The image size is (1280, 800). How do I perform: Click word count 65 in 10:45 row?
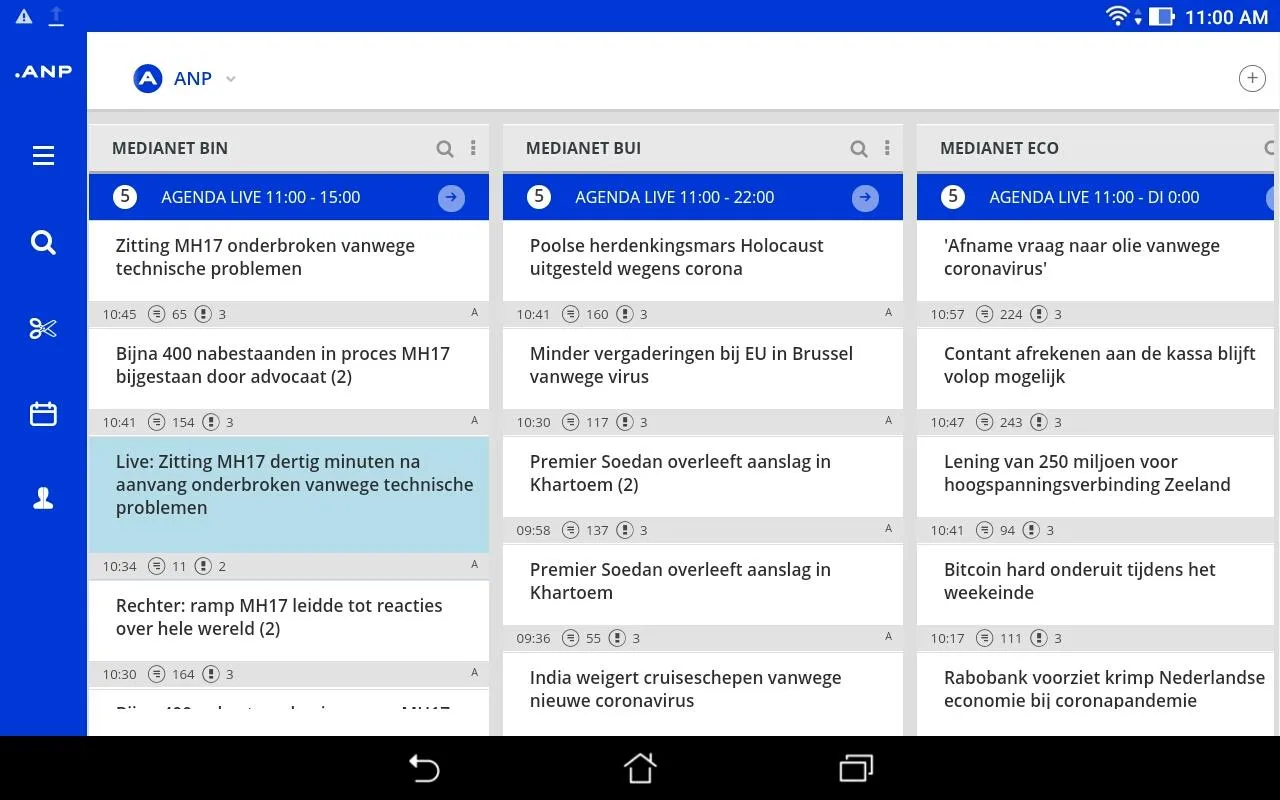[179, 314]
